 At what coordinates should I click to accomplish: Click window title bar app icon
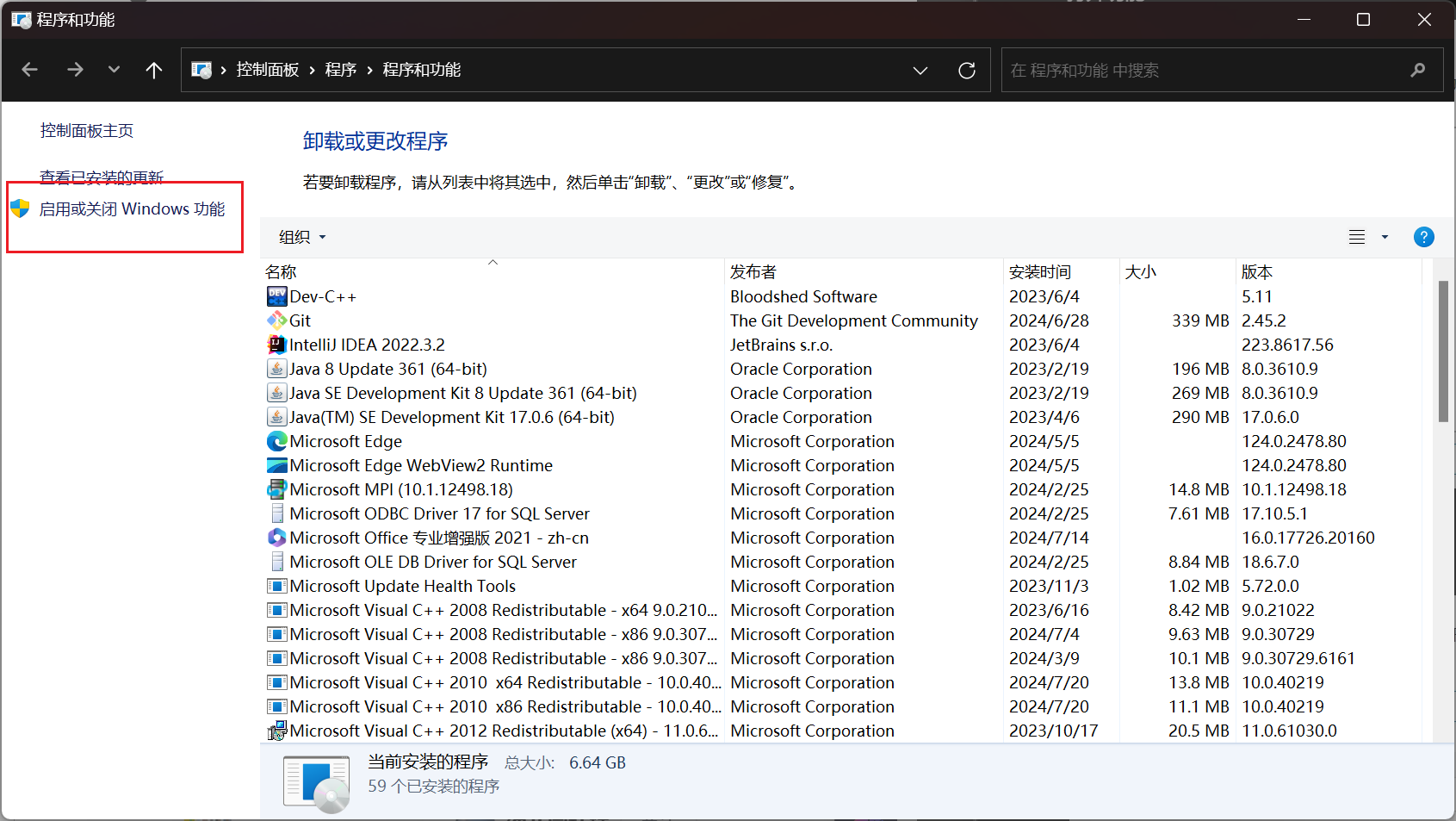click(x=21, y=20)
